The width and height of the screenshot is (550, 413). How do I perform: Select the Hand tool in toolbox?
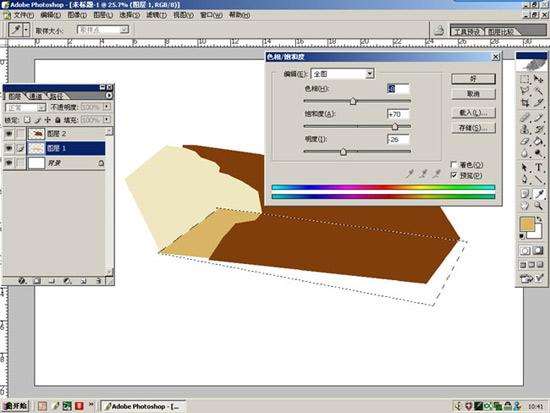[x=525, y=206]
